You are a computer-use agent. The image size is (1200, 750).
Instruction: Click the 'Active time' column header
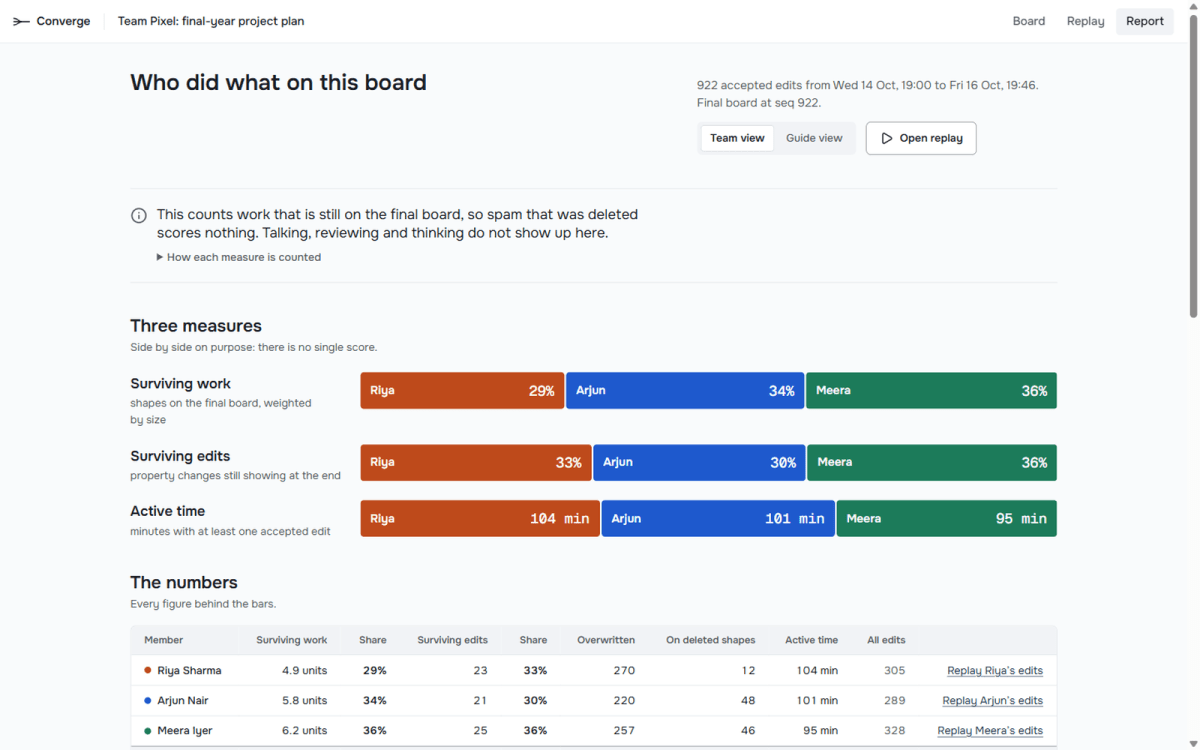point(812,640)
